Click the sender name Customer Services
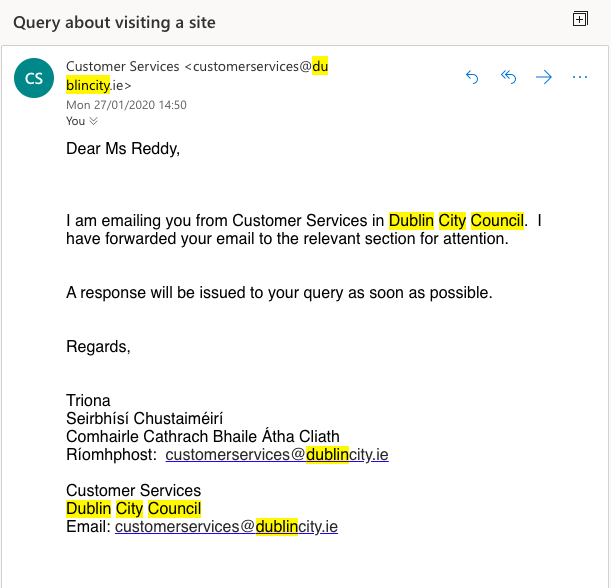This screenshot has width=611, height=588. (x=122, y=67)
